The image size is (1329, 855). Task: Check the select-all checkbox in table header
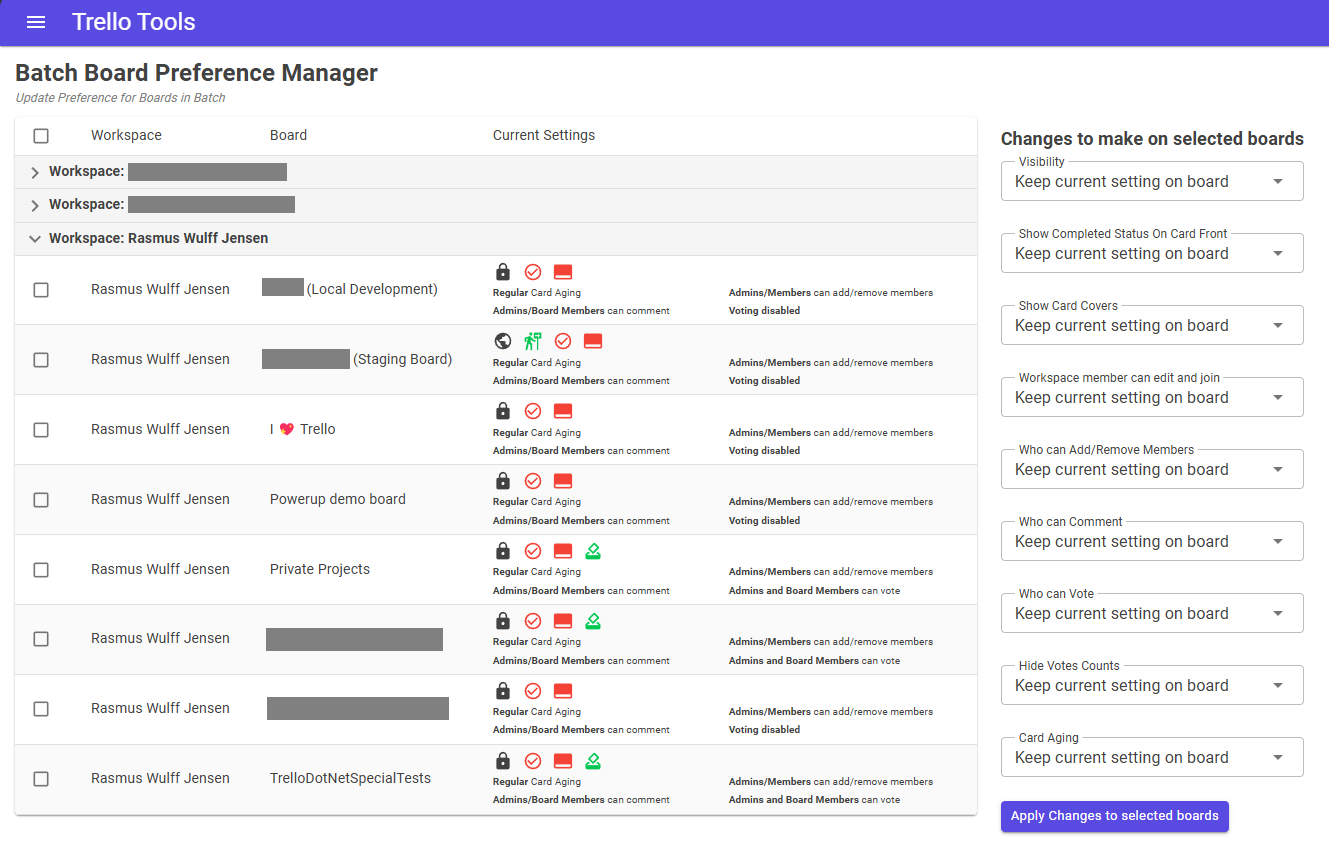(x=41, y=136)
